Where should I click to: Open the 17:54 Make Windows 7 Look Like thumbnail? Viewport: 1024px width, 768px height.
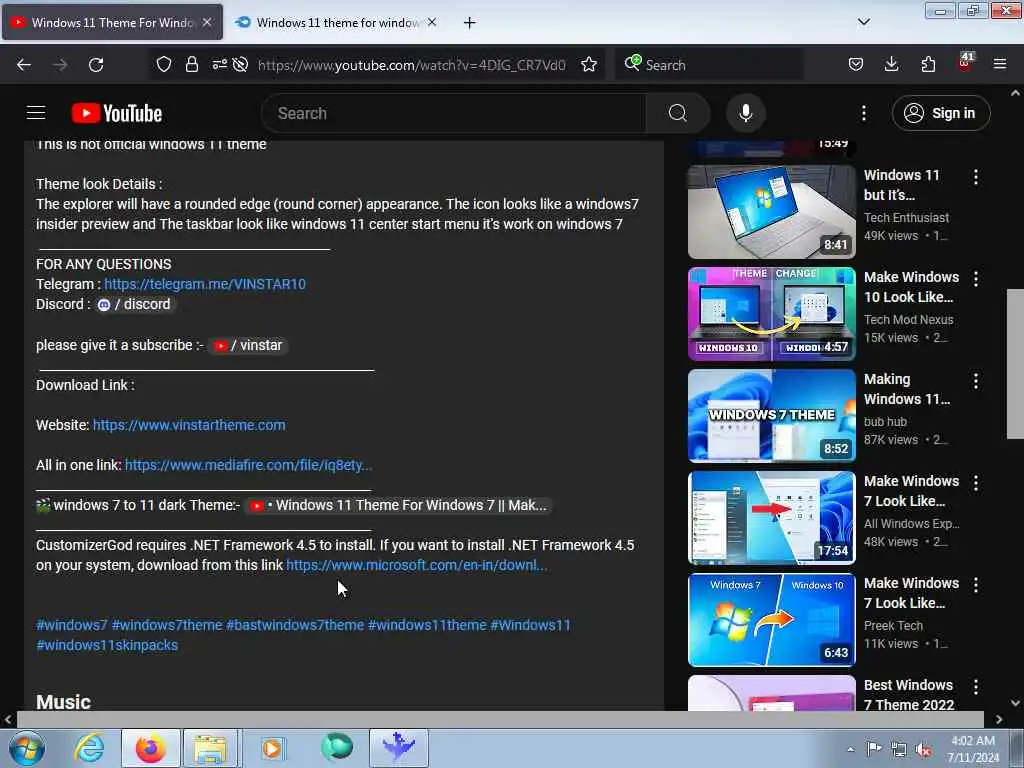(771, 517)
